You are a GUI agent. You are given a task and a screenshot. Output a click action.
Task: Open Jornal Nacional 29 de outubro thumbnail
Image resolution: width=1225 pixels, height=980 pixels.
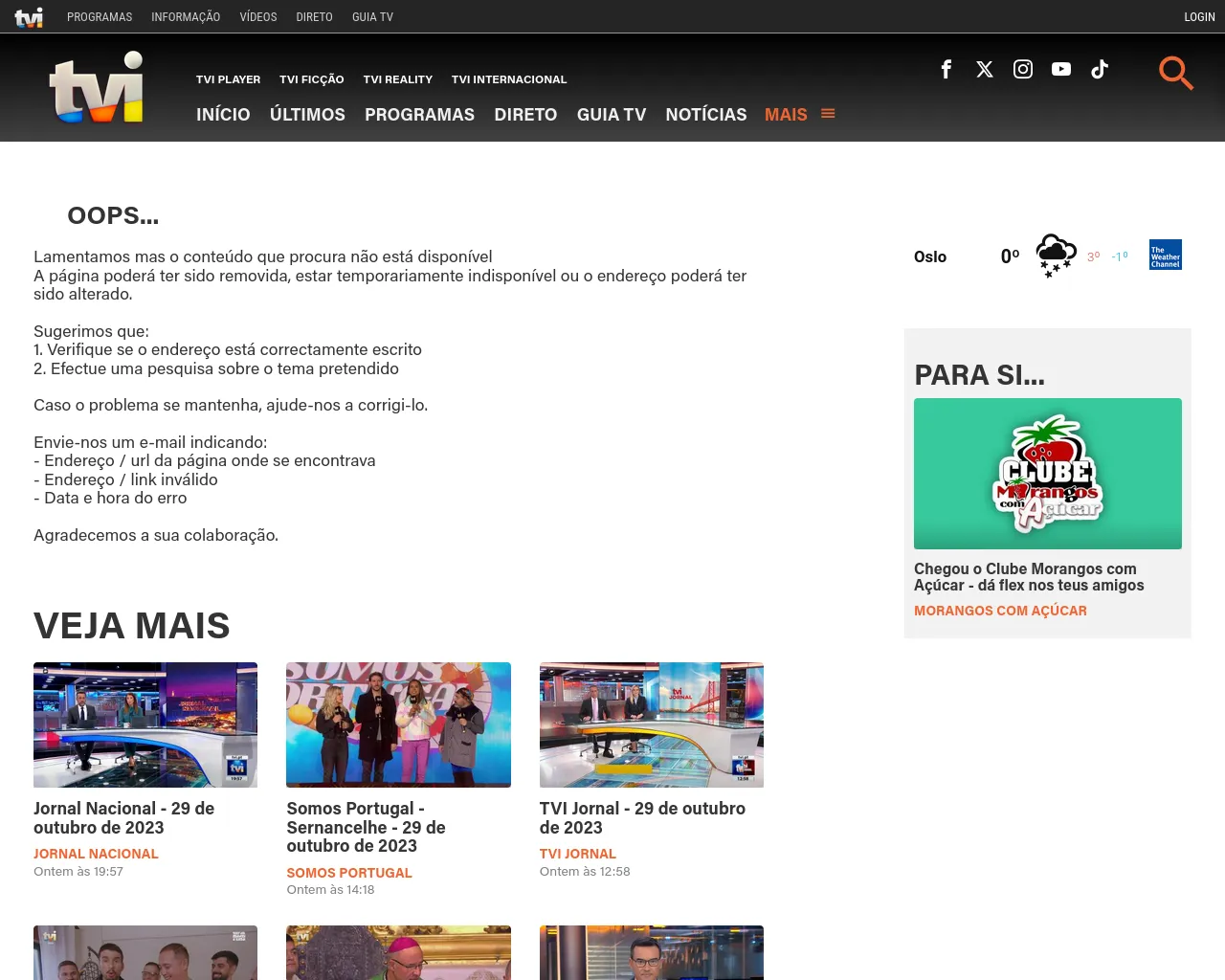coord(145,724)
